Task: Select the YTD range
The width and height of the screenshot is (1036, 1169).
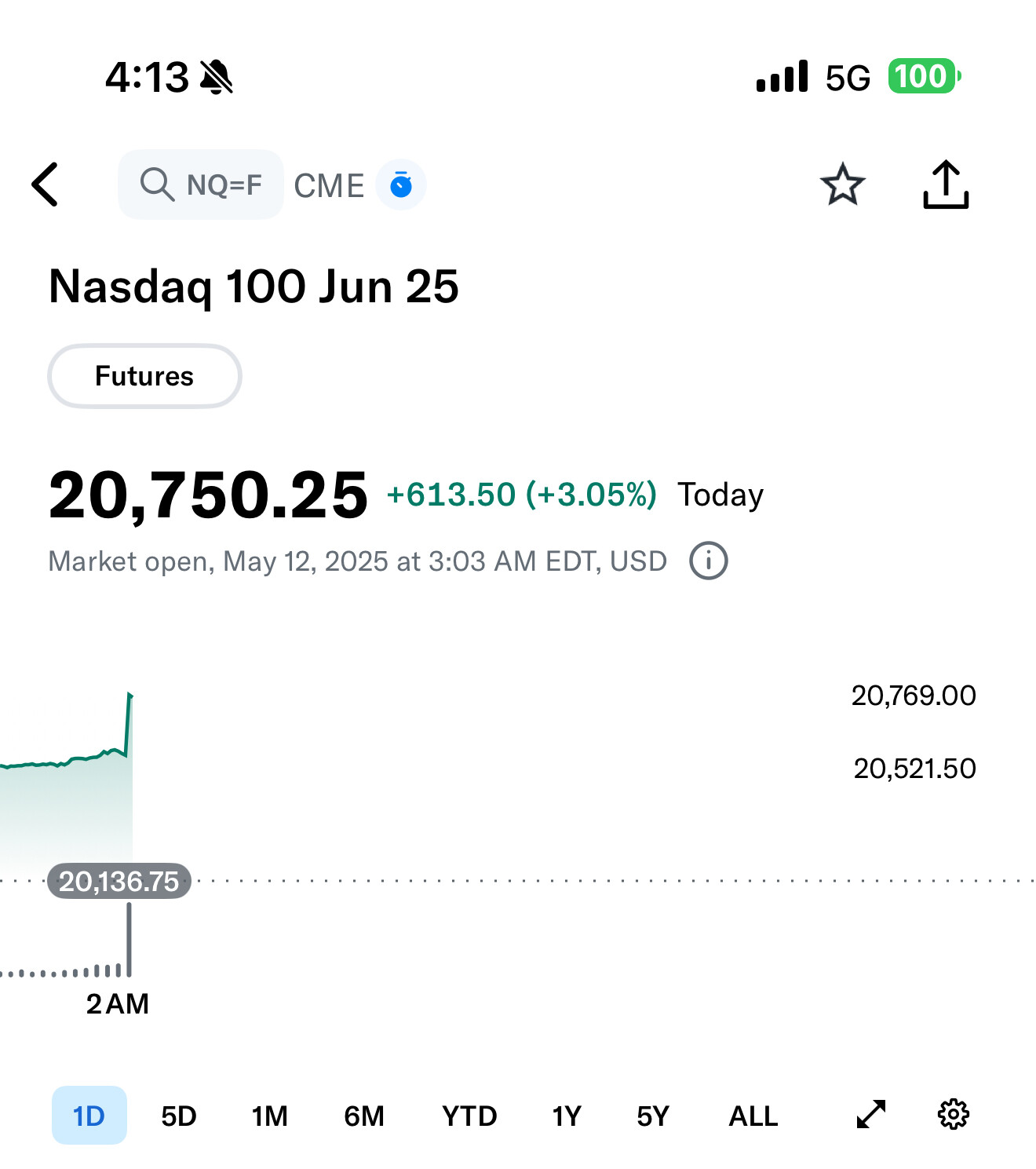Action: coord(469,1116)
